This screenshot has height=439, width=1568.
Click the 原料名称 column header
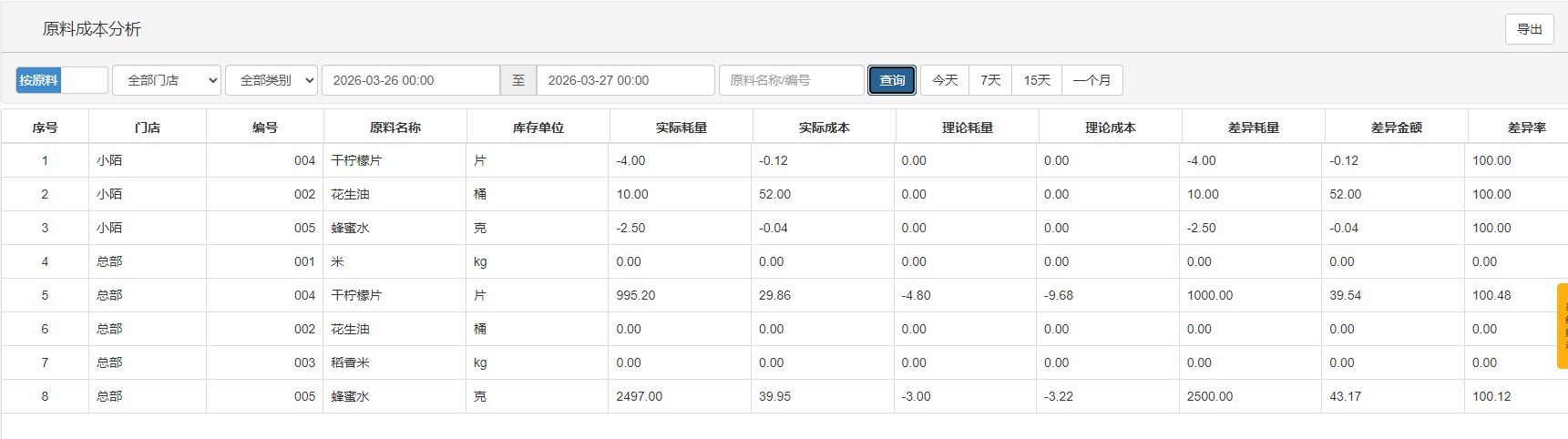click(395, 128)
